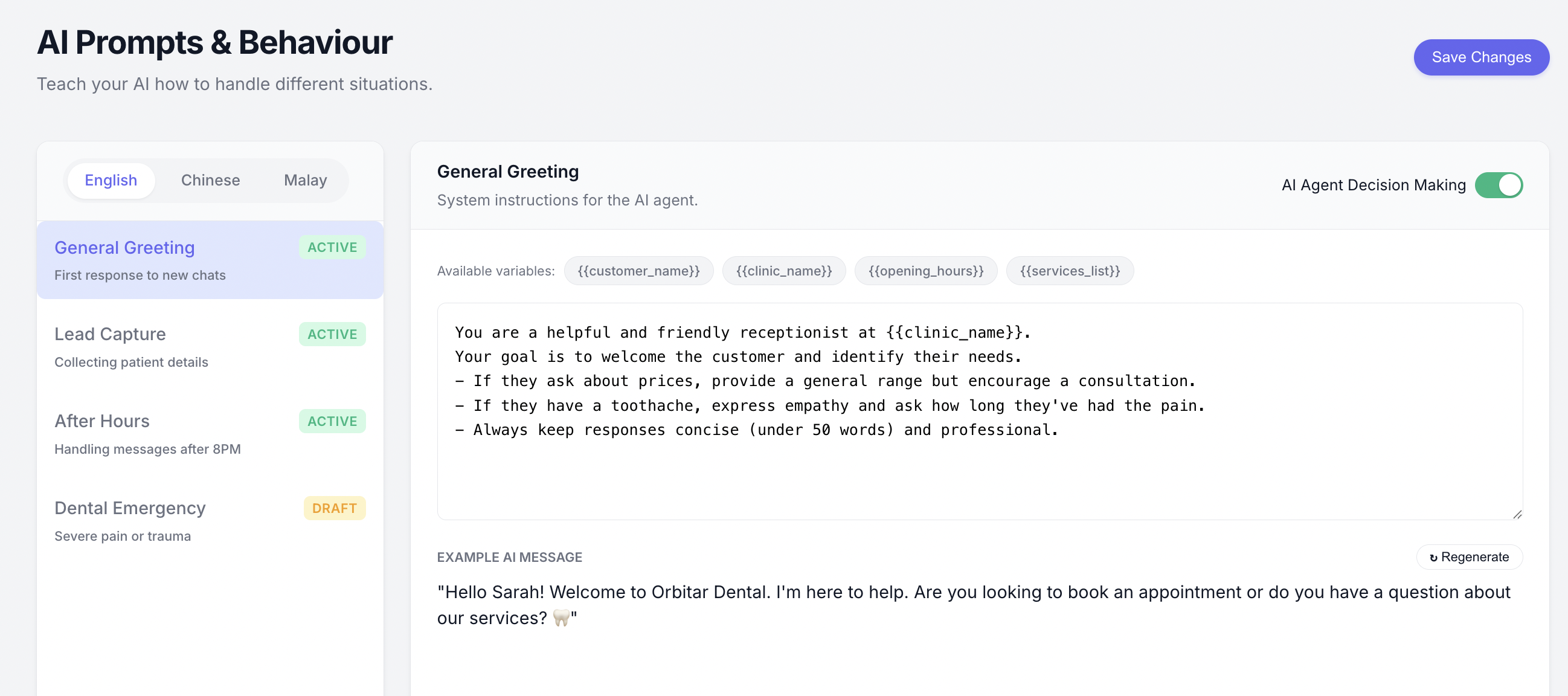Image resolution: width=1568 pixels, height=696 pixels.
Task: Grab the textarea resize handle corner
Action: [x=1517, y=515]
